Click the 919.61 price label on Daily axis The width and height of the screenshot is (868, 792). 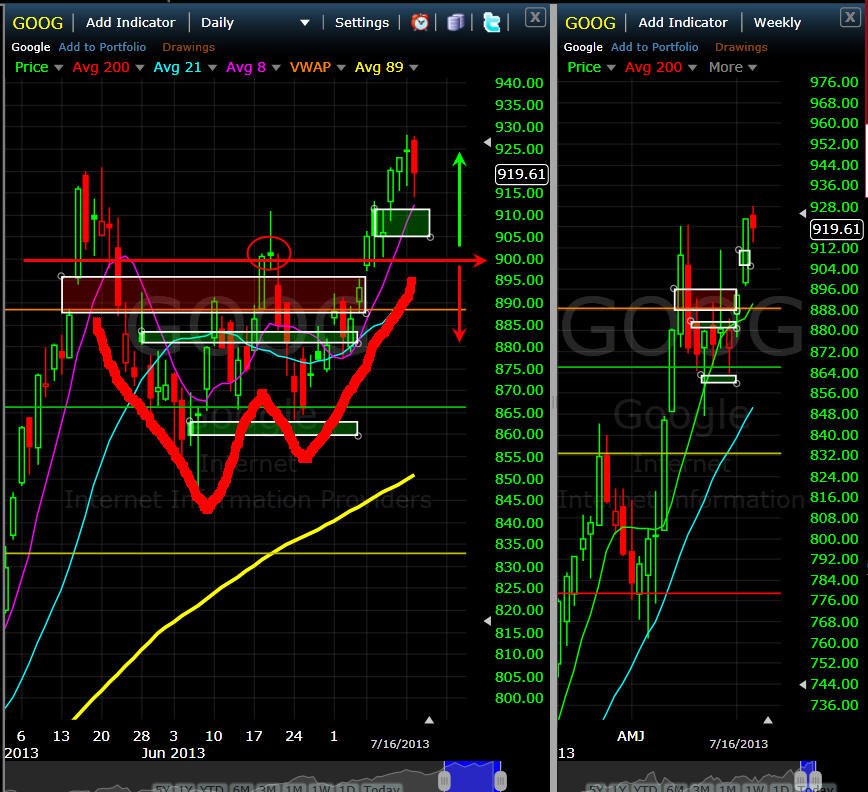(x=521, y=174)
